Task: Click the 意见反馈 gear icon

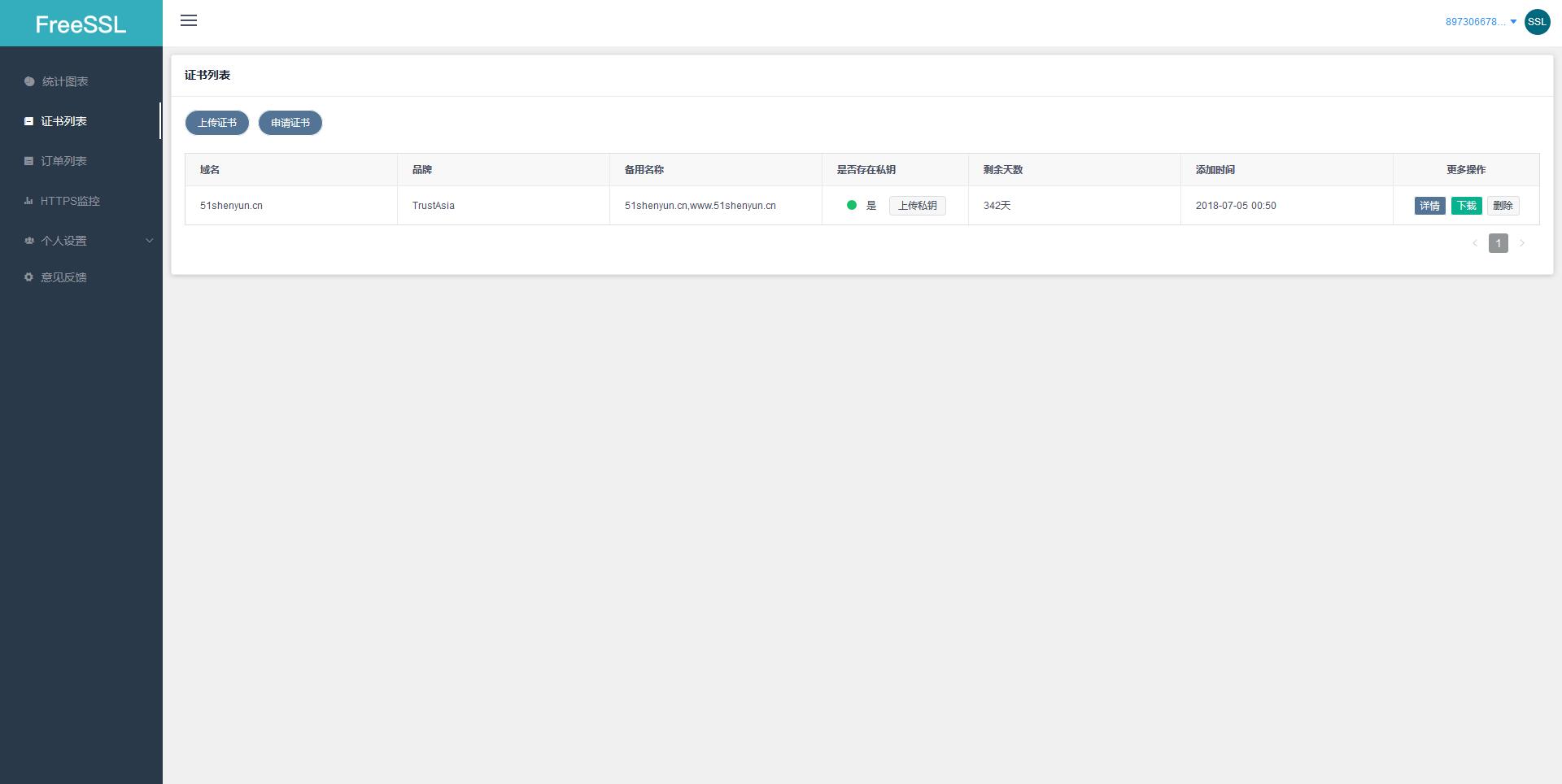Action: 29,277
